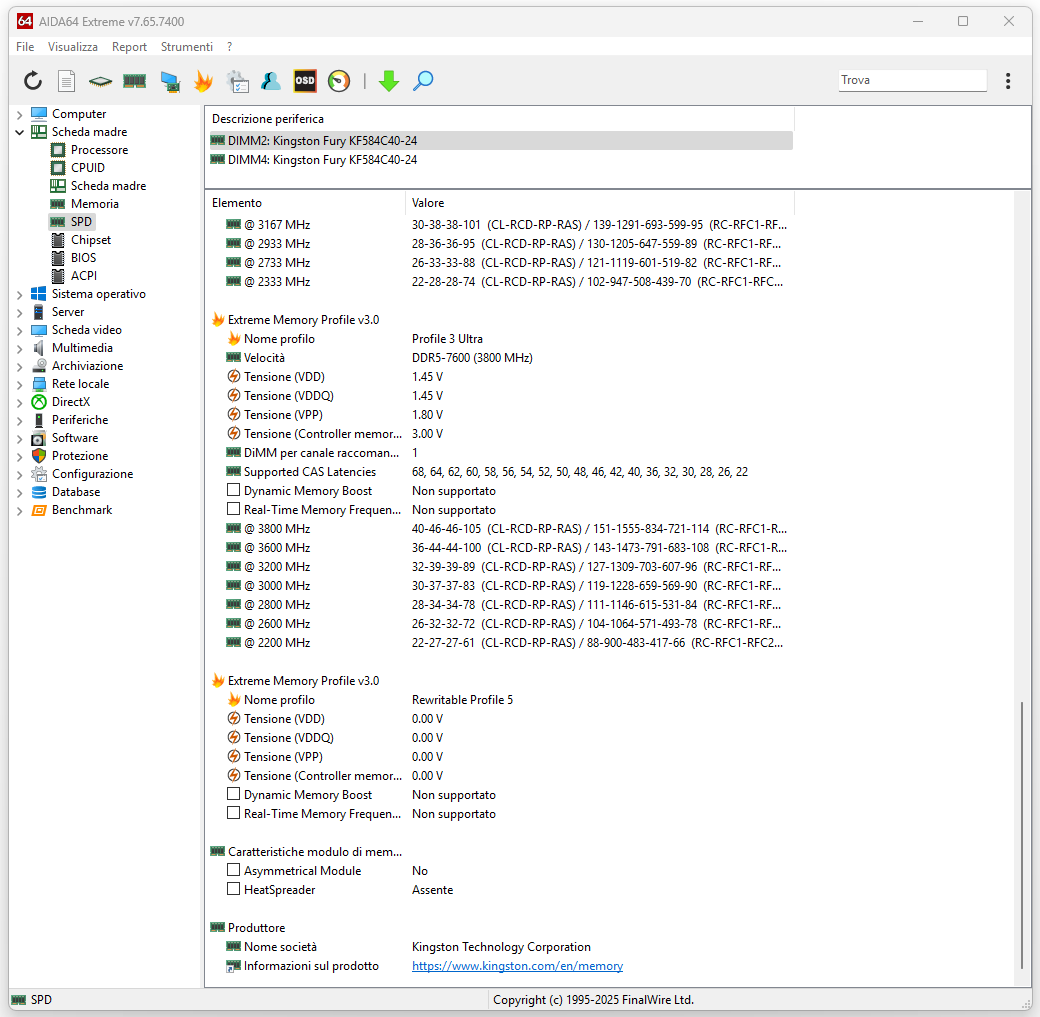Click the Protezione shield icon
The width and height of the screenshot is (1040, 1017).
[x=39, y=456]
